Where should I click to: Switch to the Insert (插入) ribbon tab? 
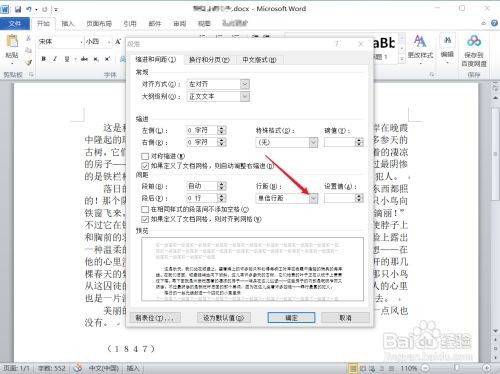(67, 23)
